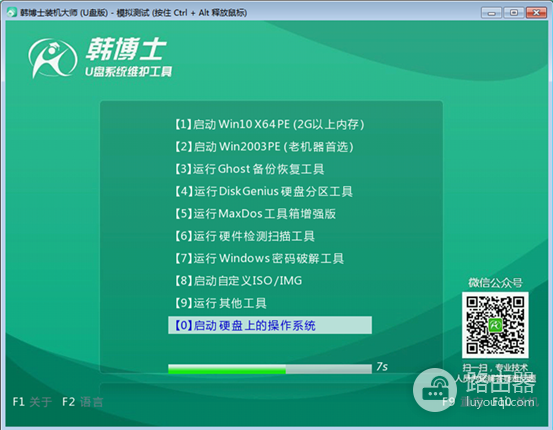Click the router watermark icon
Image resolution: width=553 pixels, height=430 pixels.
point(435,389)
